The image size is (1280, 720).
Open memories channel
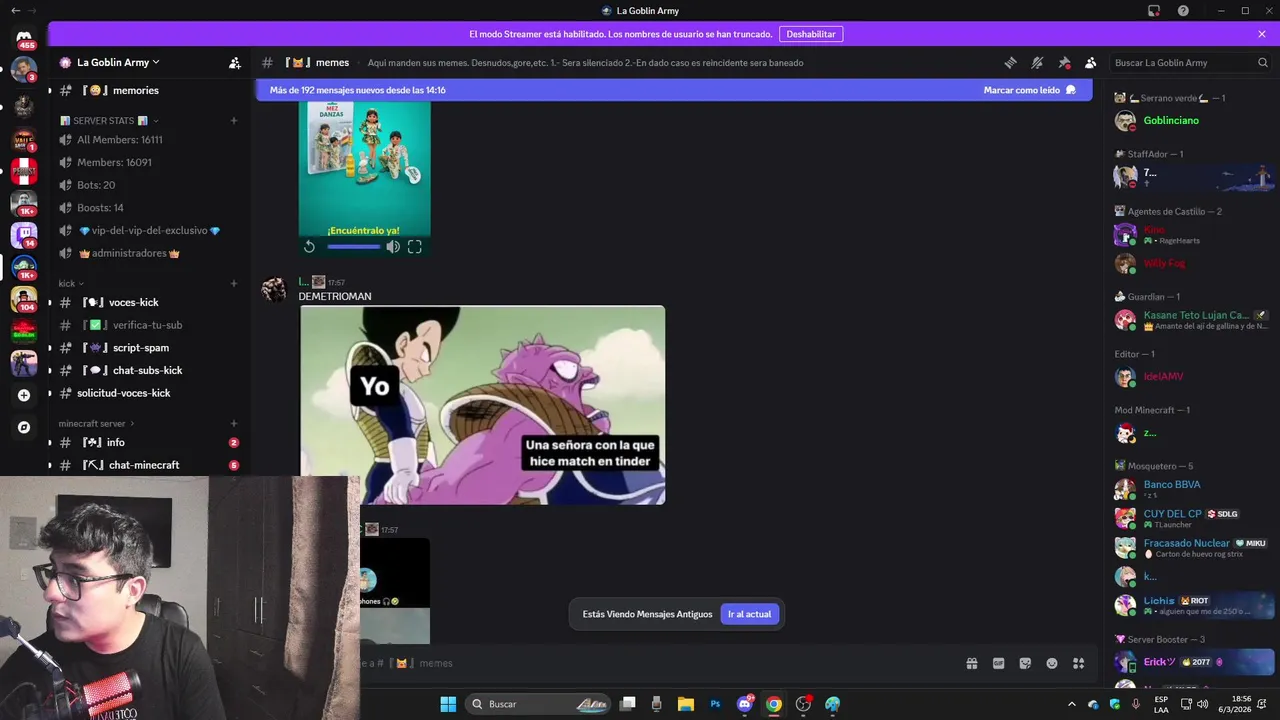pyautogui.click(x=148, y=90)
